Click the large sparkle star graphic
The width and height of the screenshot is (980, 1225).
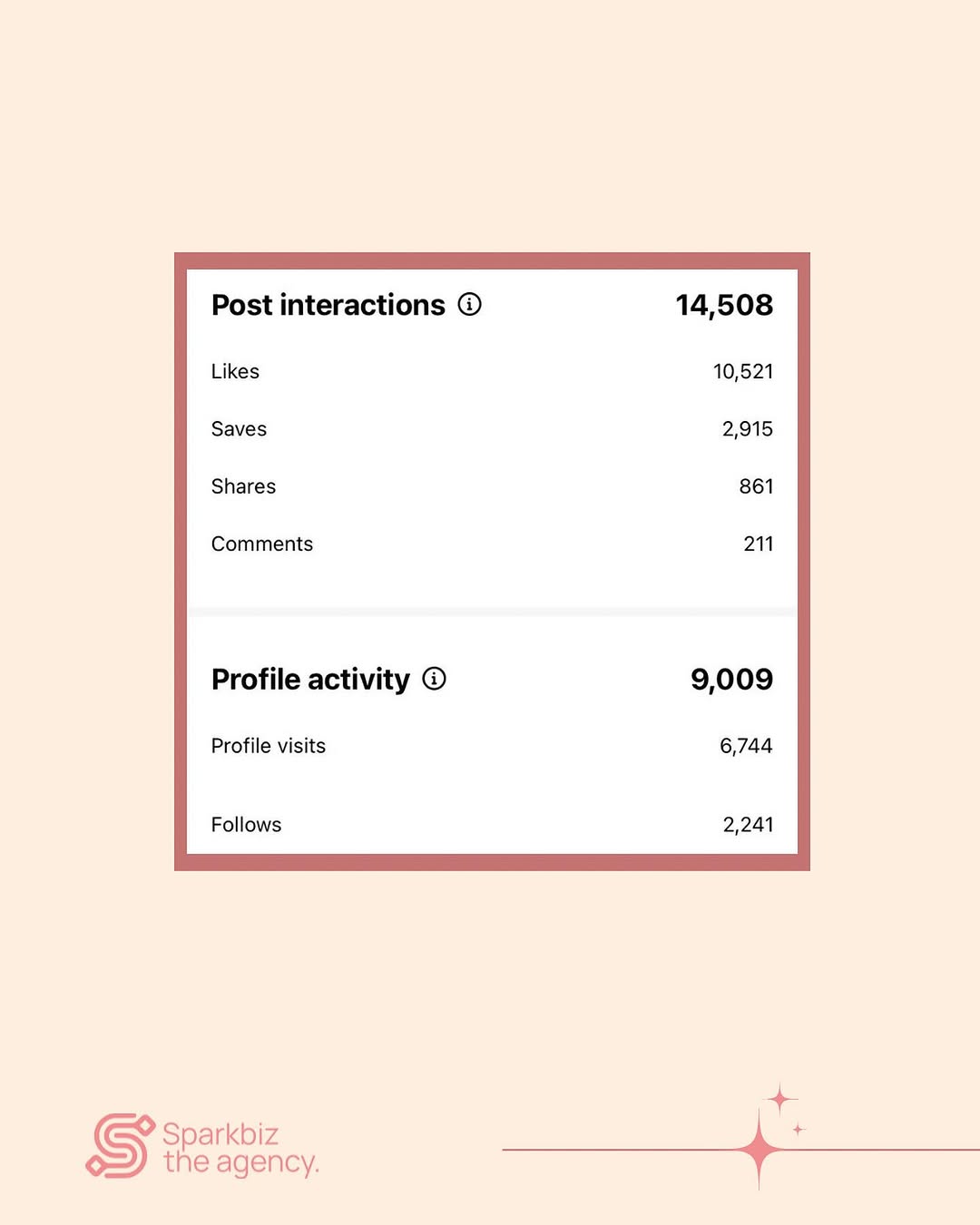pyautogui.click(x=759, y=1150)
